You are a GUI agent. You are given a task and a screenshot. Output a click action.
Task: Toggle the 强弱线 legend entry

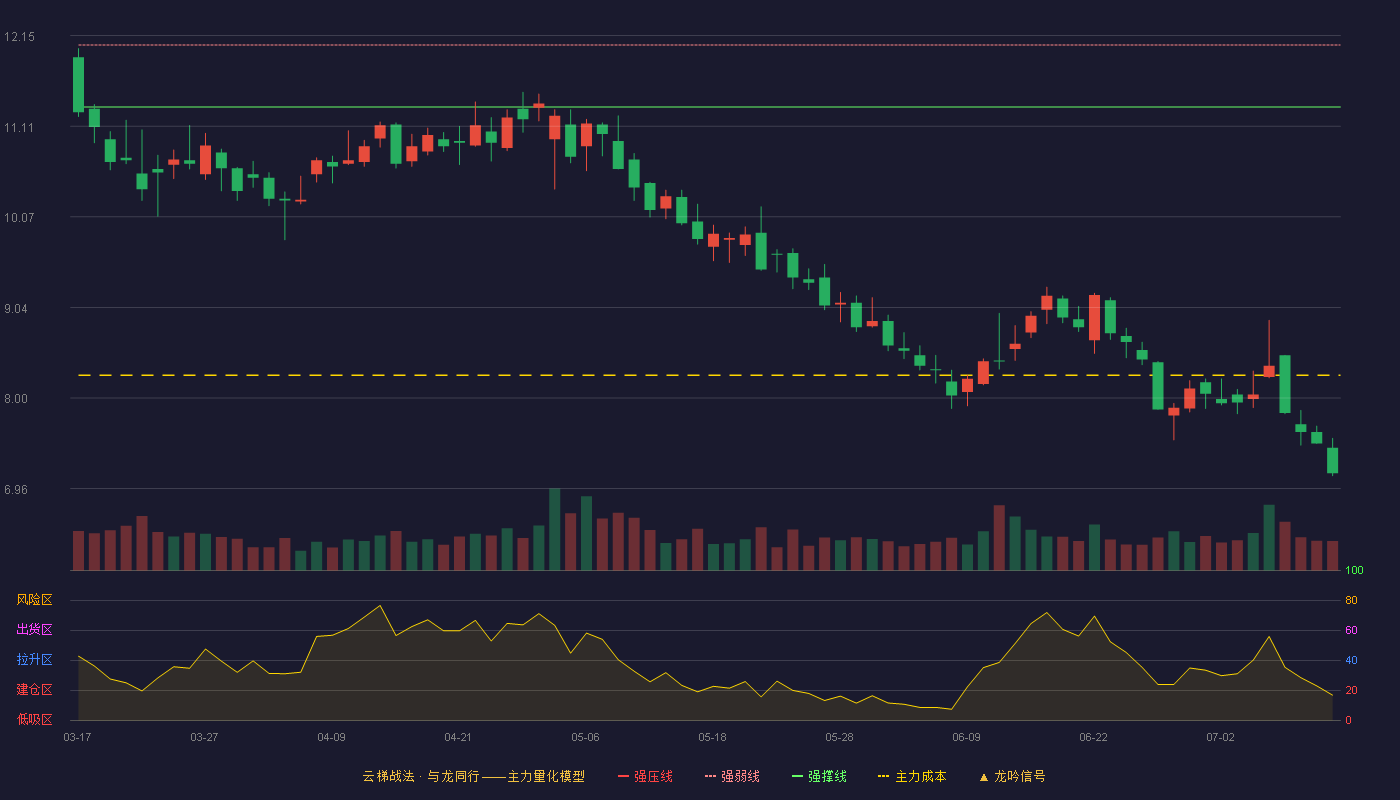(732, 776)
